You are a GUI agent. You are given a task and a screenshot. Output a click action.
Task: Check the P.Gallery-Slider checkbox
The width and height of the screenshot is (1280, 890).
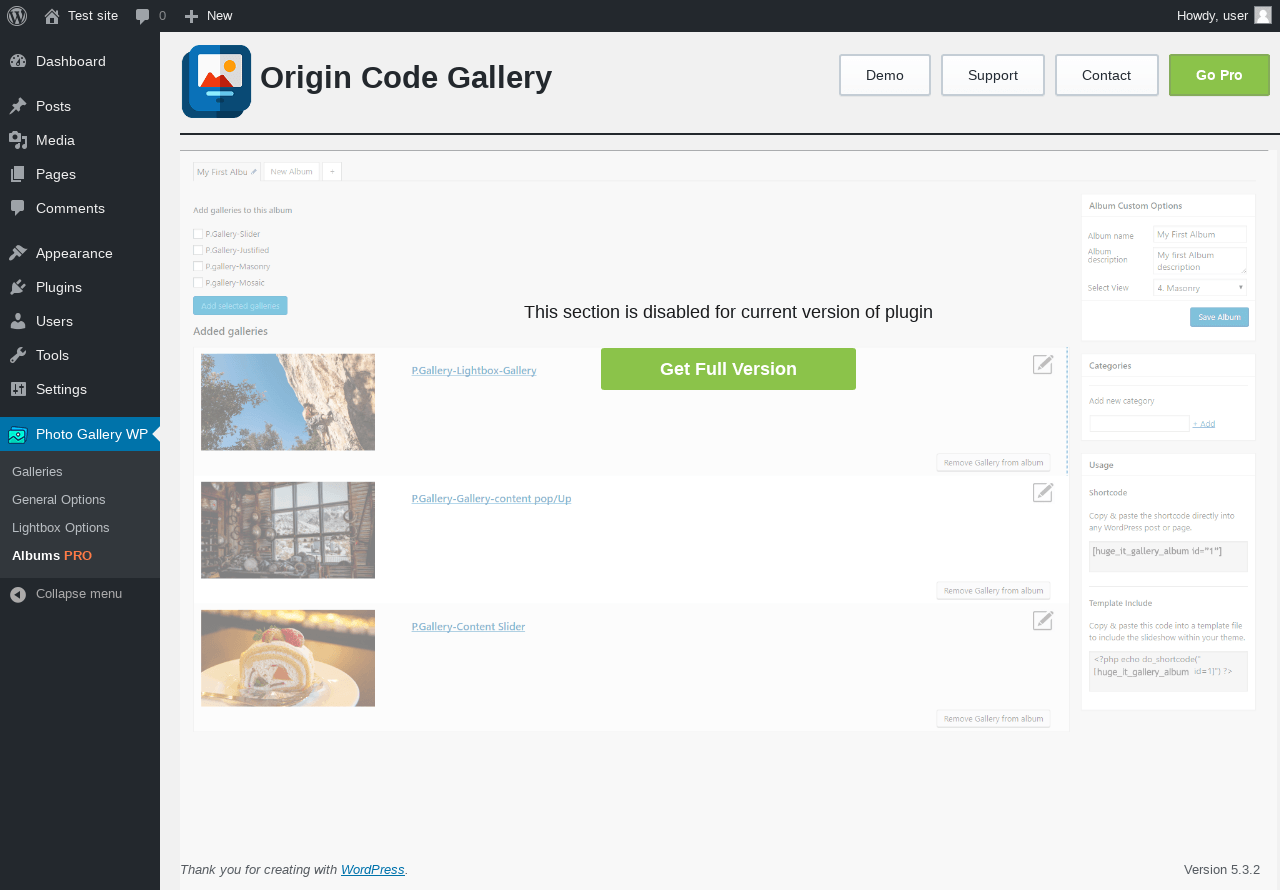198,234
